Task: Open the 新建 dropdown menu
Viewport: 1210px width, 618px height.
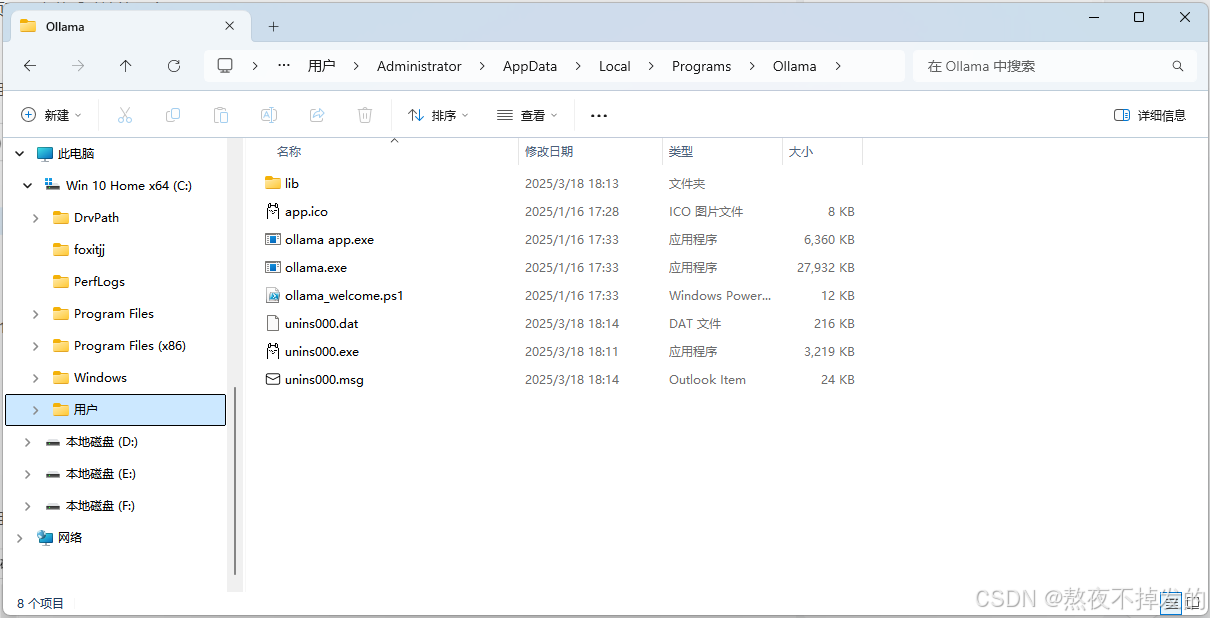Action: (x=52, y=115)
